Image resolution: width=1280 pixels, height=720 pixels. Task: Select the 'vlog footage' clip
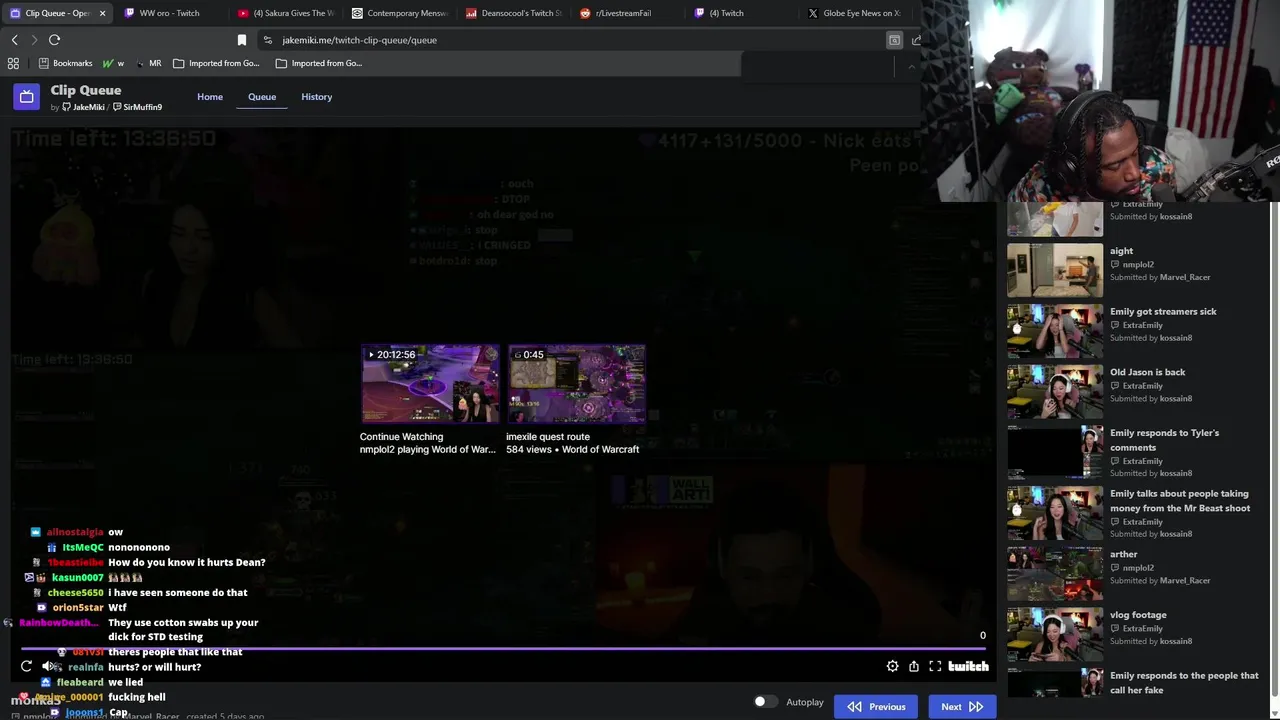pyautogui.click(x=1136, y=634)
